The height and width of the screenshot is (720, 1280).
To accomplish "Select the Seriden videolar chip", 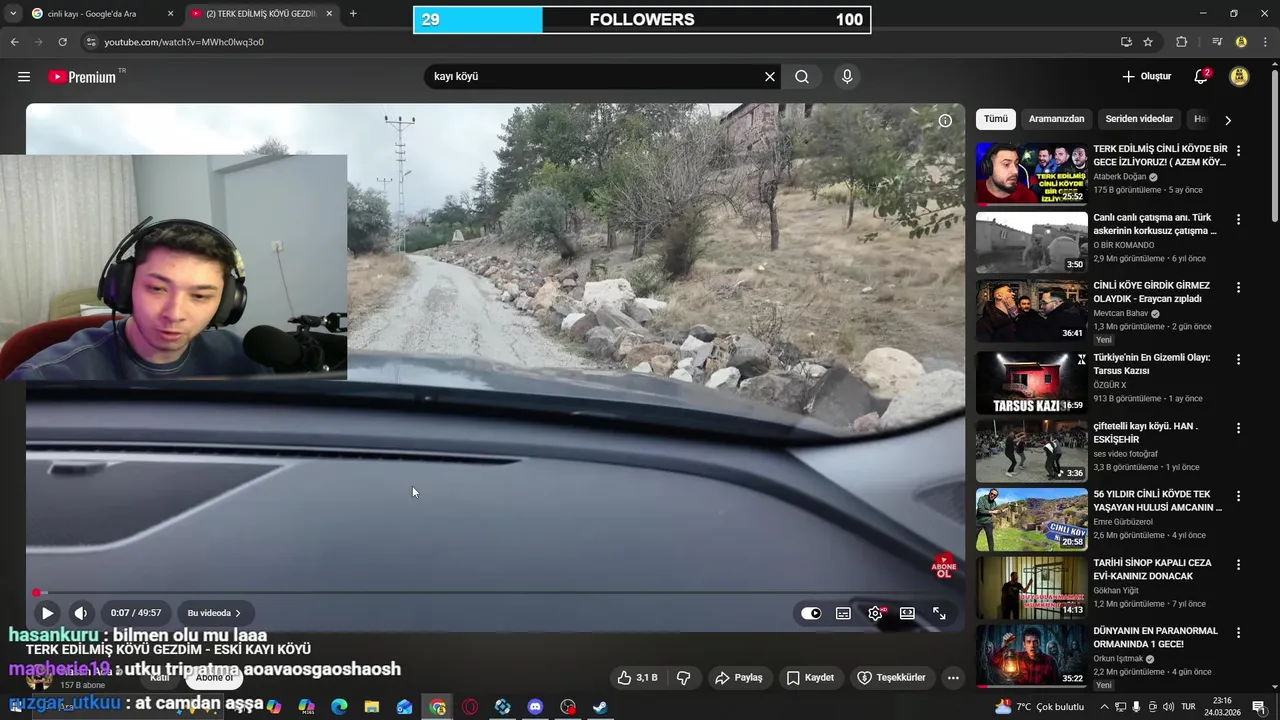I will click(1139, 119).
